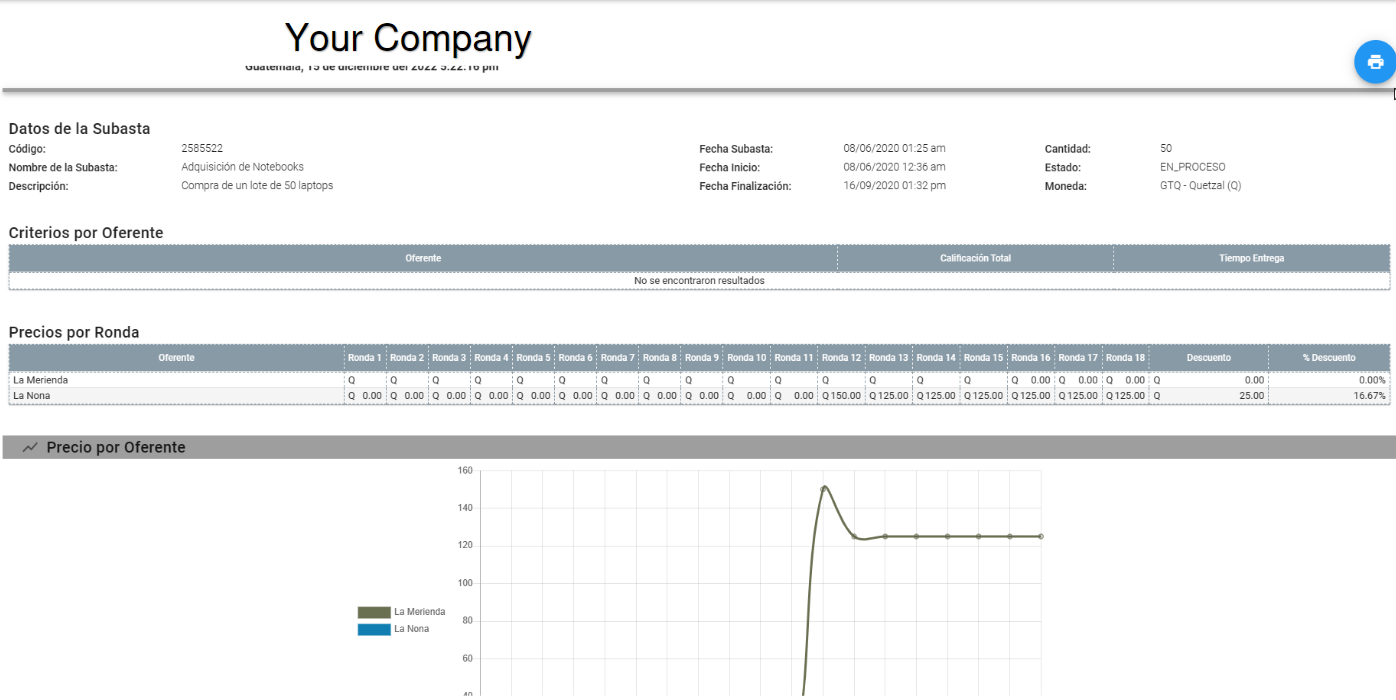This screenshot has height=700, width=1396.
Task: Click the chart's peak data point near 150
Action: (x=824, y=489)
